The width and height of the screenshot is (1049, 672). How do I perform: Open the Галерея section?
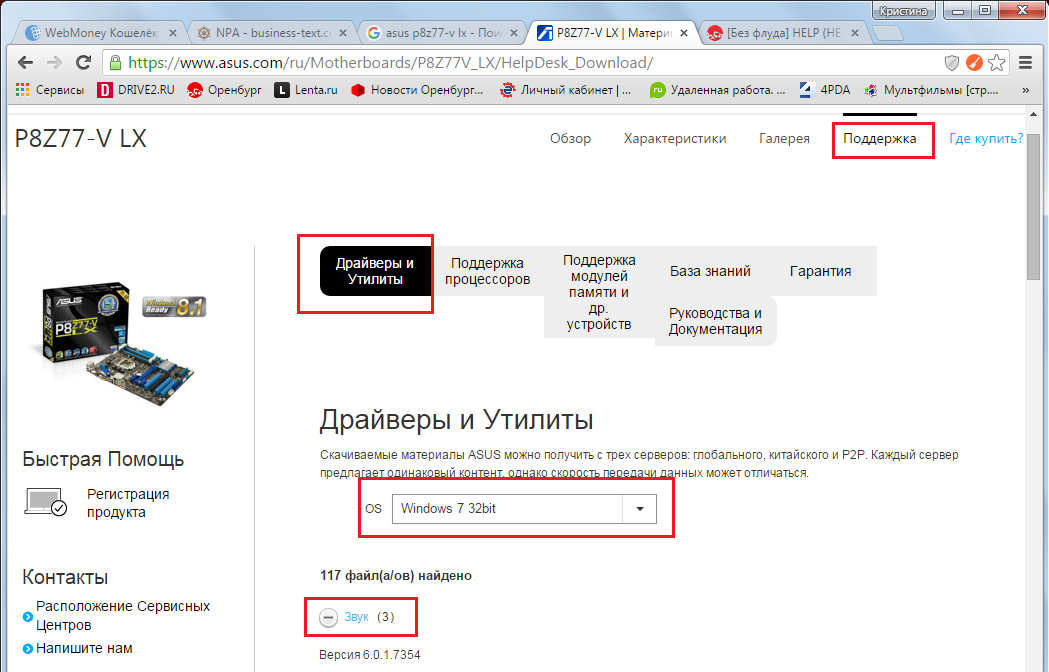click(x=784, y=139)
